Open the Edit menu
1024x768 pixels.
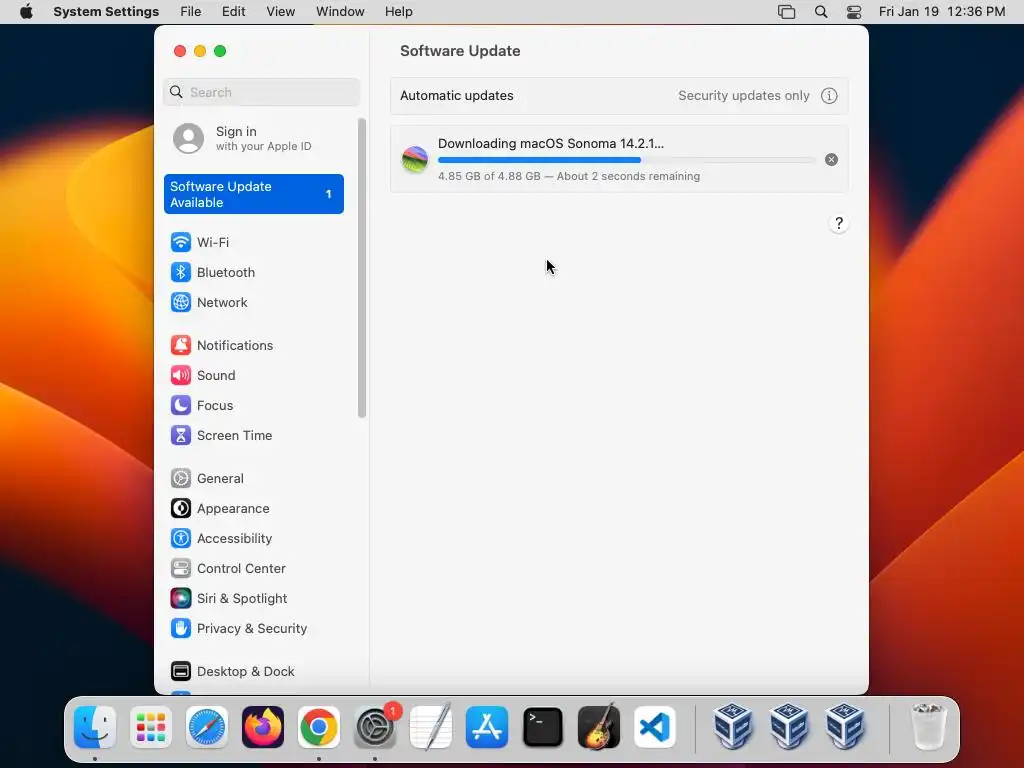coord(233,12)
